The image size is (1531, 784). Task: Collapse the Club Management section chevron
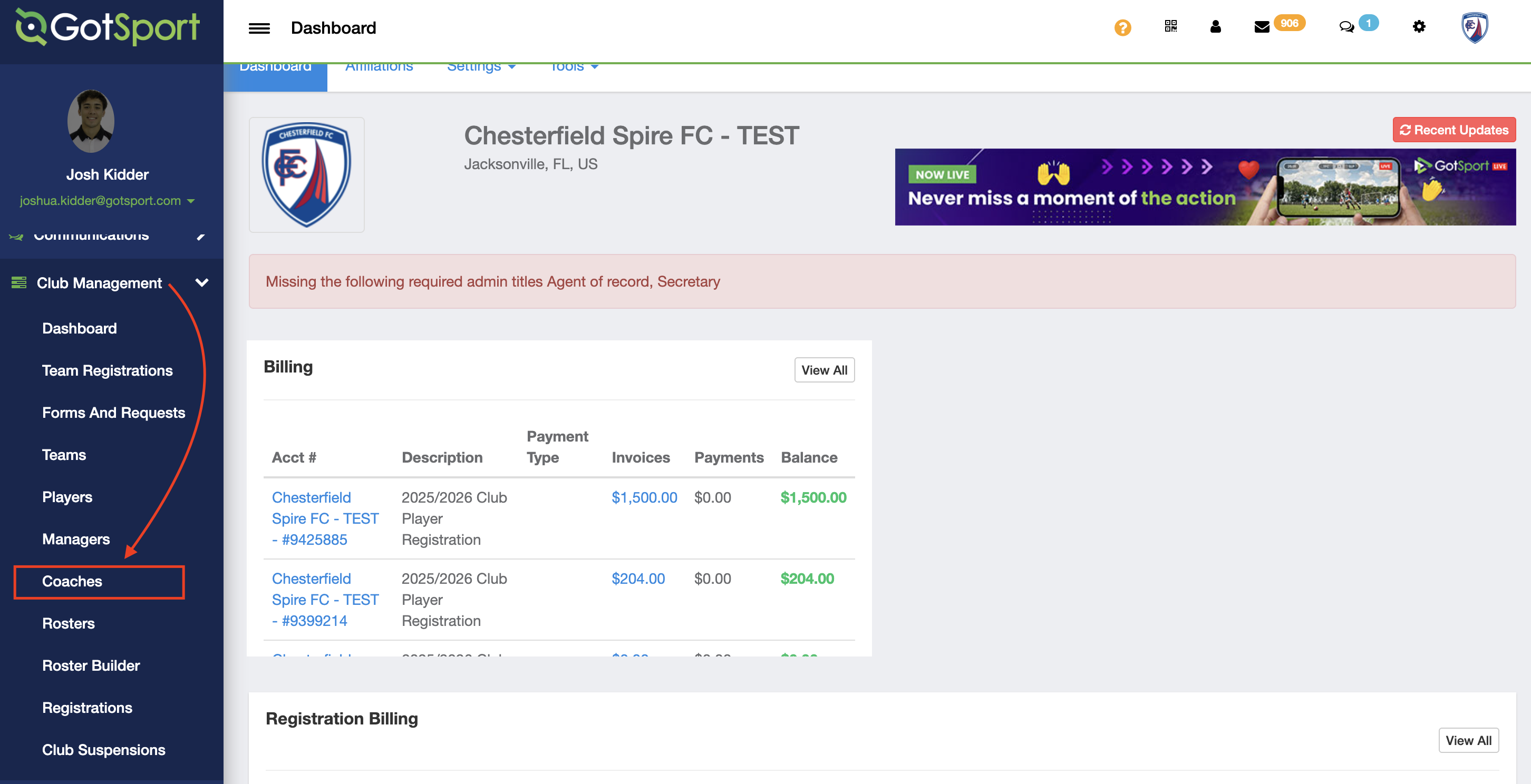pos(202,283)
